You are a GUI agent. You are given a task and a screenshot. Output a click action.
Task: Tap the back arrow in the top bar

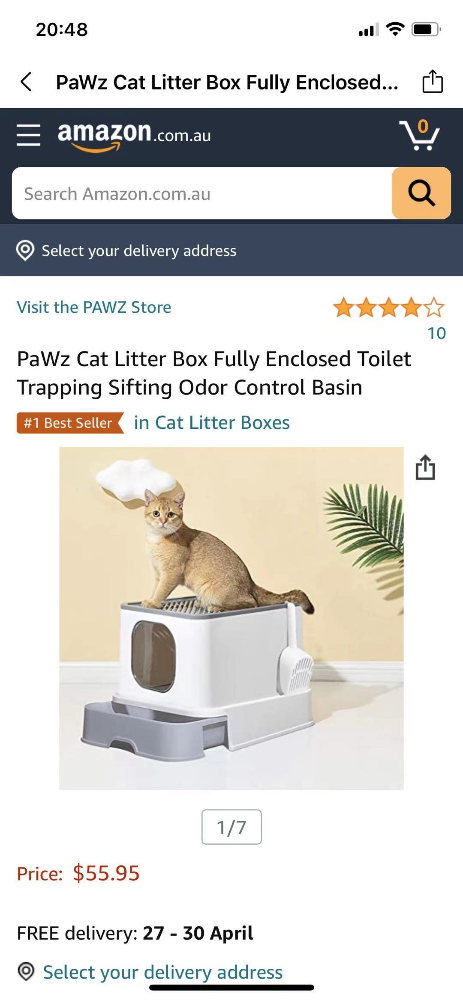click(x=26, y=82)
